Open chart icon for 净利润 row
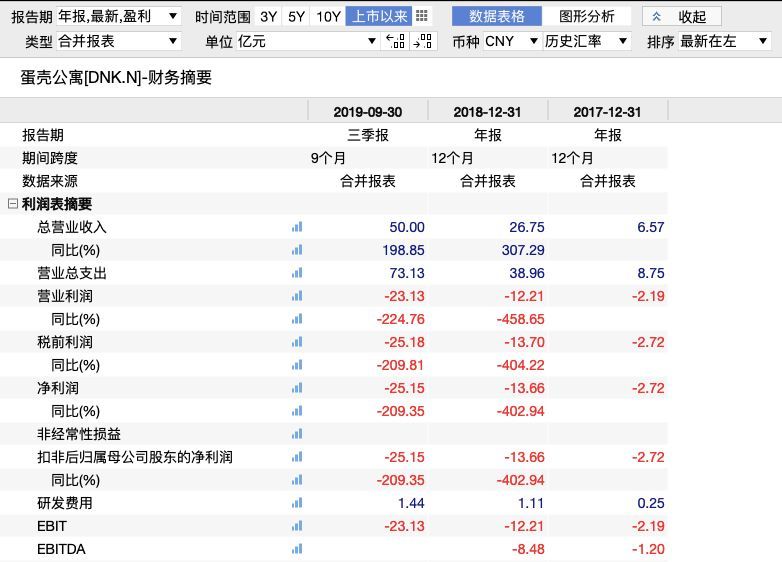This screenshot has height=562, width=782. (297, 388)
